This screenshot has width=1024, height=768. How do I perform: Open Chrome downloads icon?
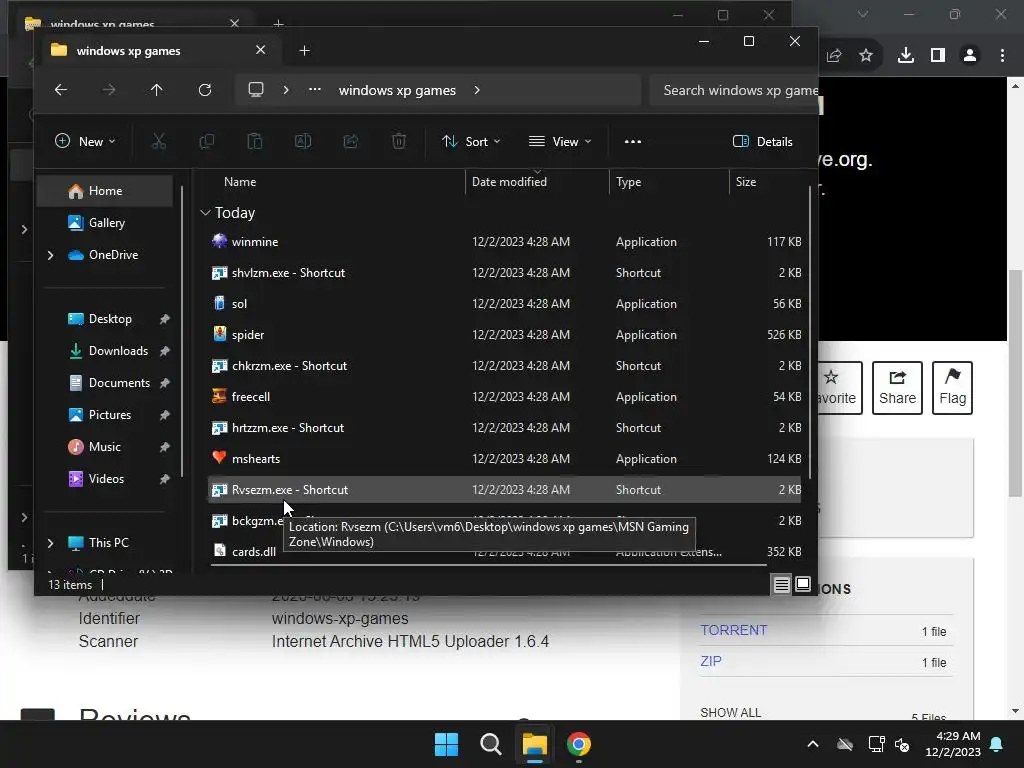click(905, 56)
